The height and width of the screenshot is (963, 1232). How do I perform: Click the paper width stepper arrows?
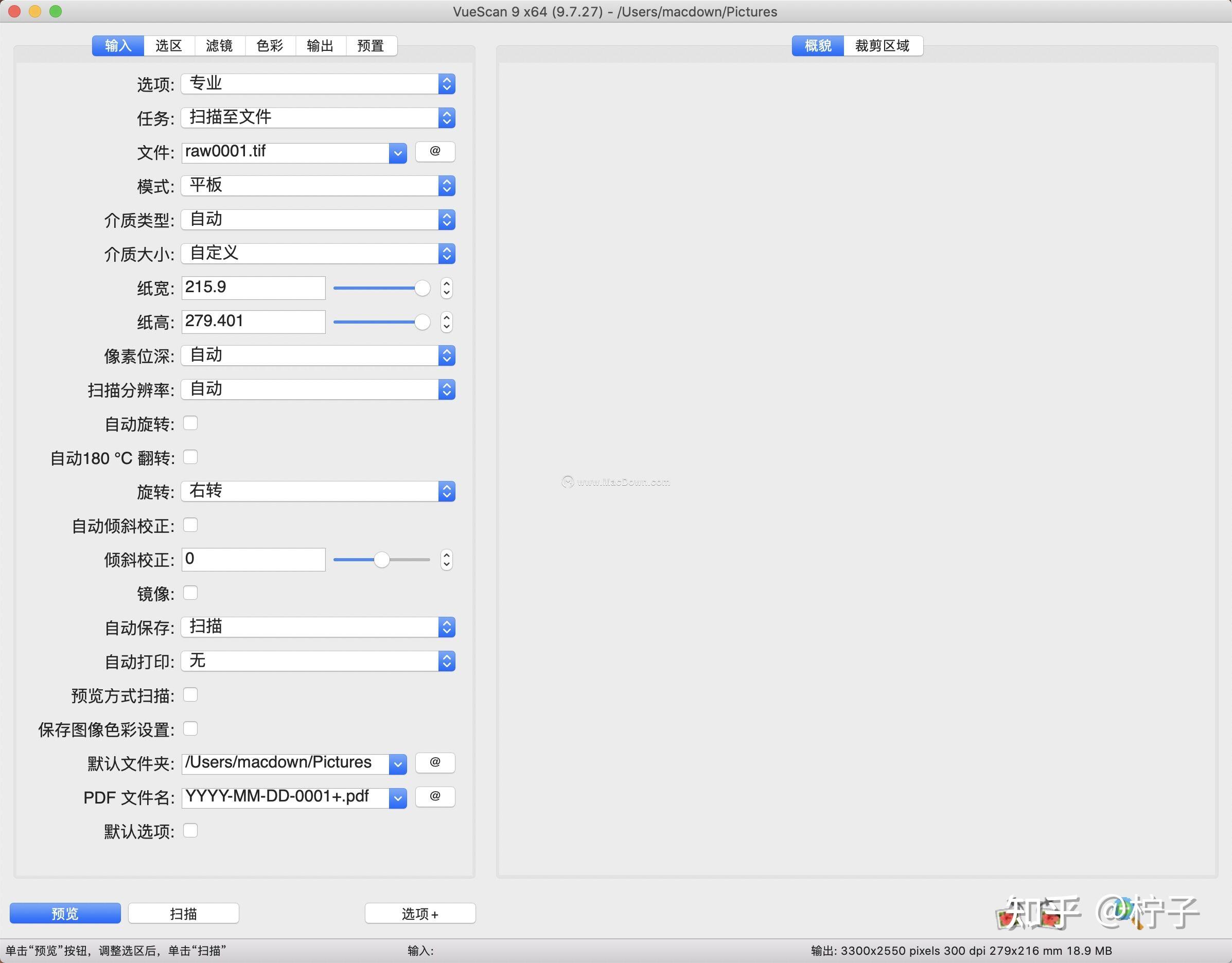click(x=446, y=288)
